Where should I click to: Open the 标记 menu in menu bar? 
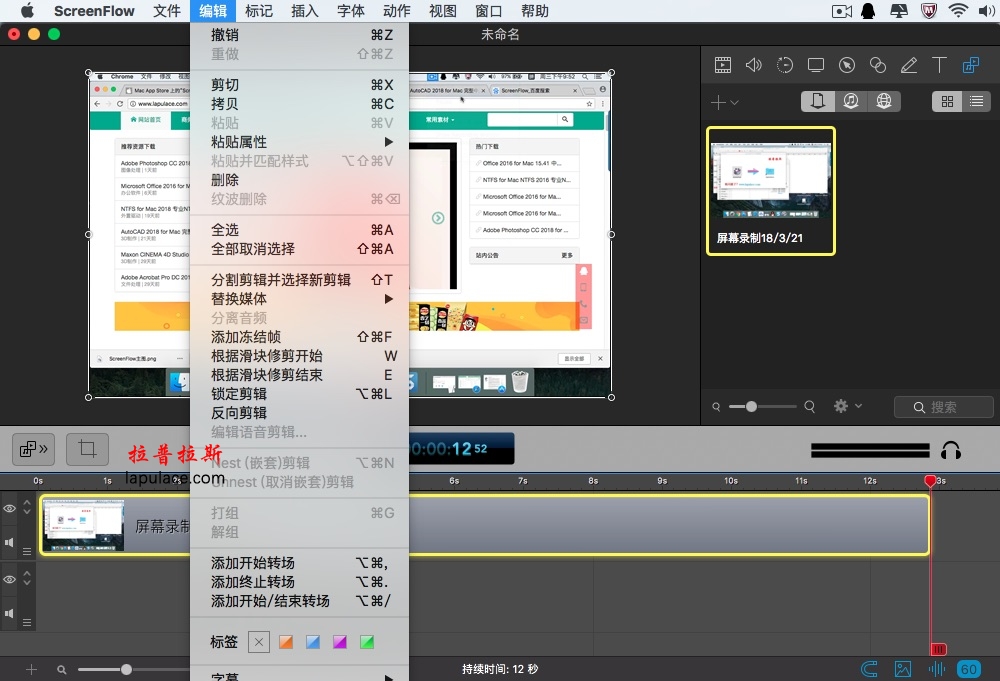(x=259, y=11)
